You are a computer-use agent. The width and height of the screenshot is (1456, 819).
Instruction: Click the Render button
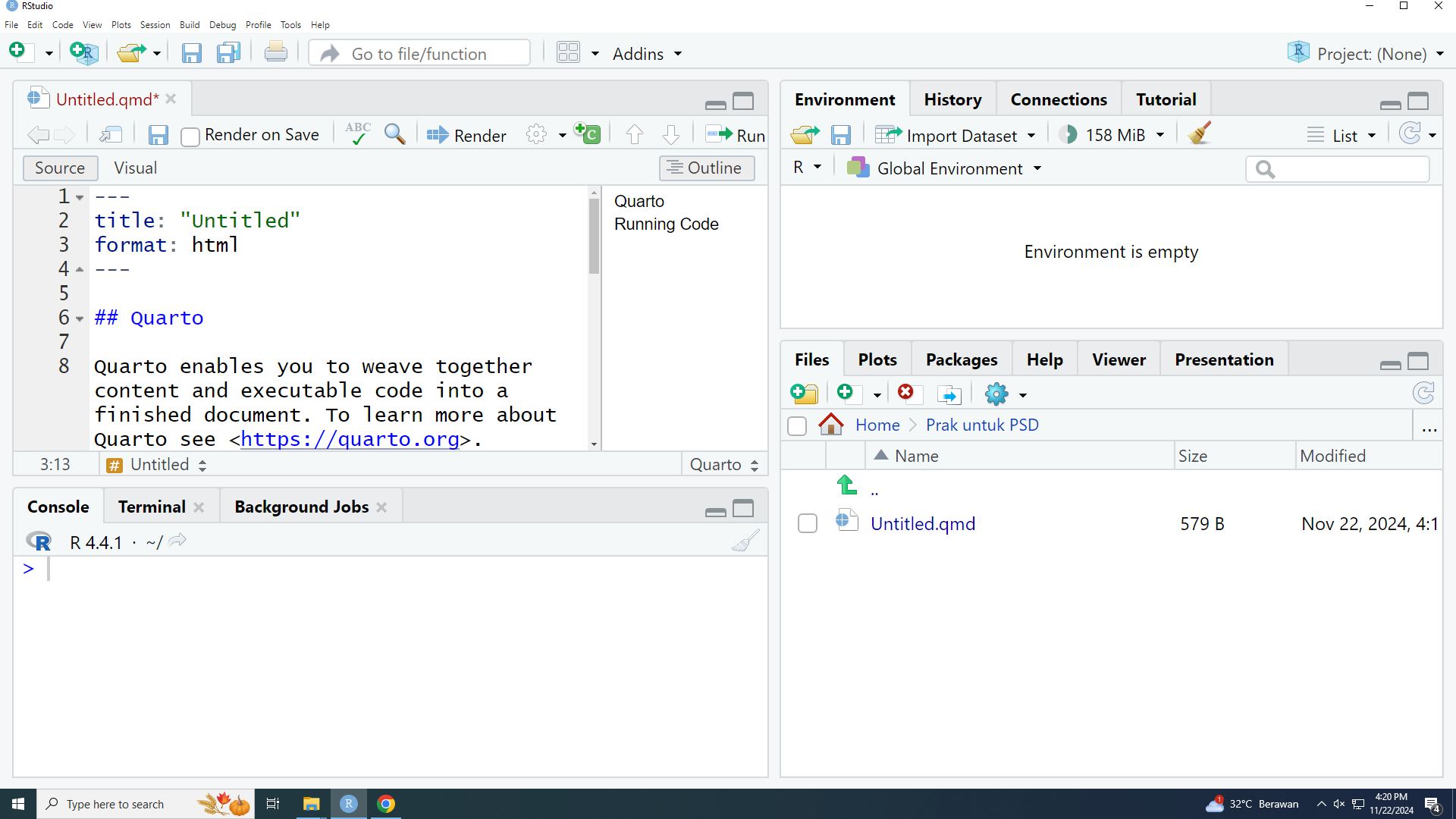(x=466, y=135)
